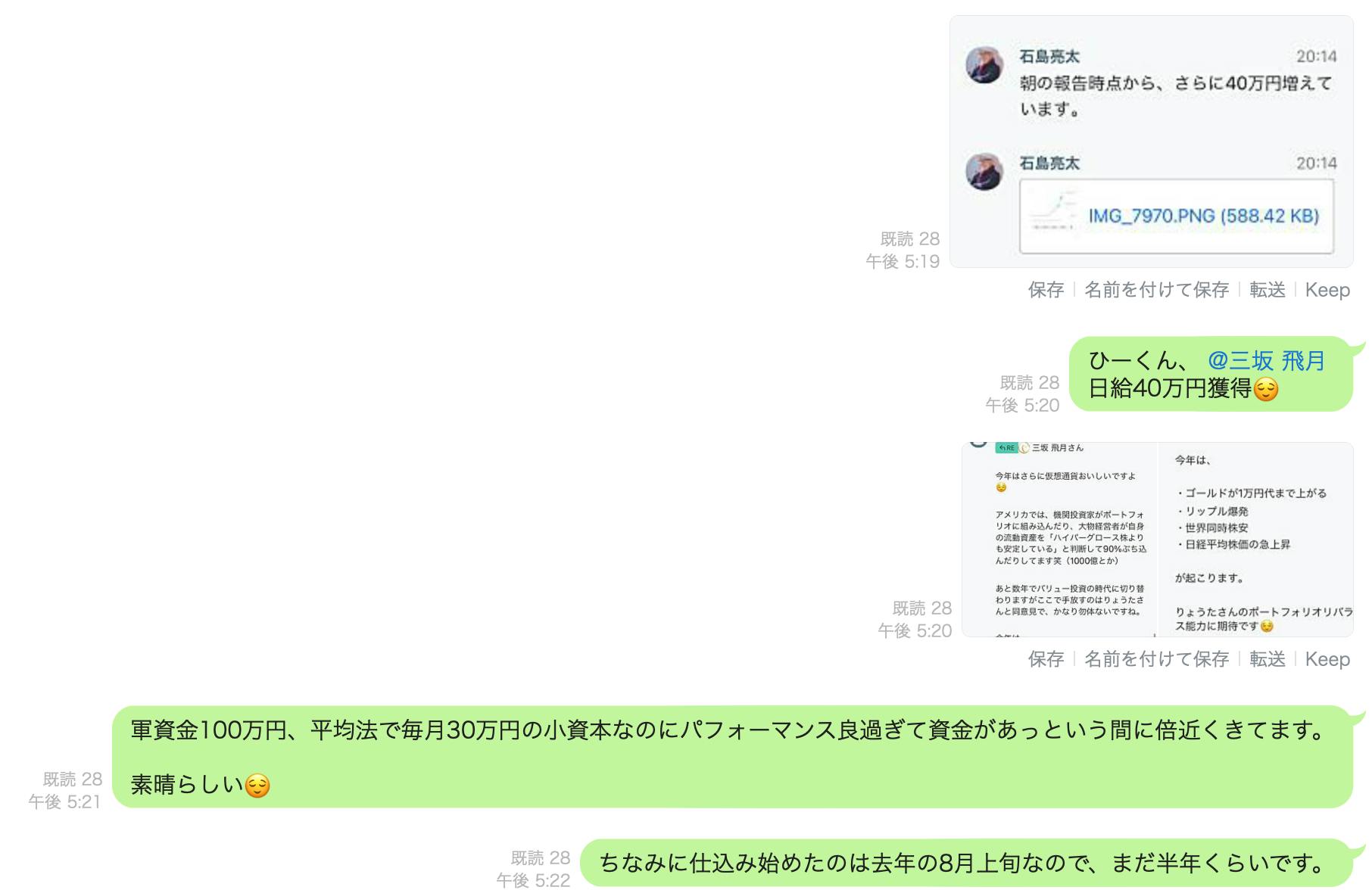
Task: Click 石島亮太's lower avatar in the image
Action: coord(984,172)
